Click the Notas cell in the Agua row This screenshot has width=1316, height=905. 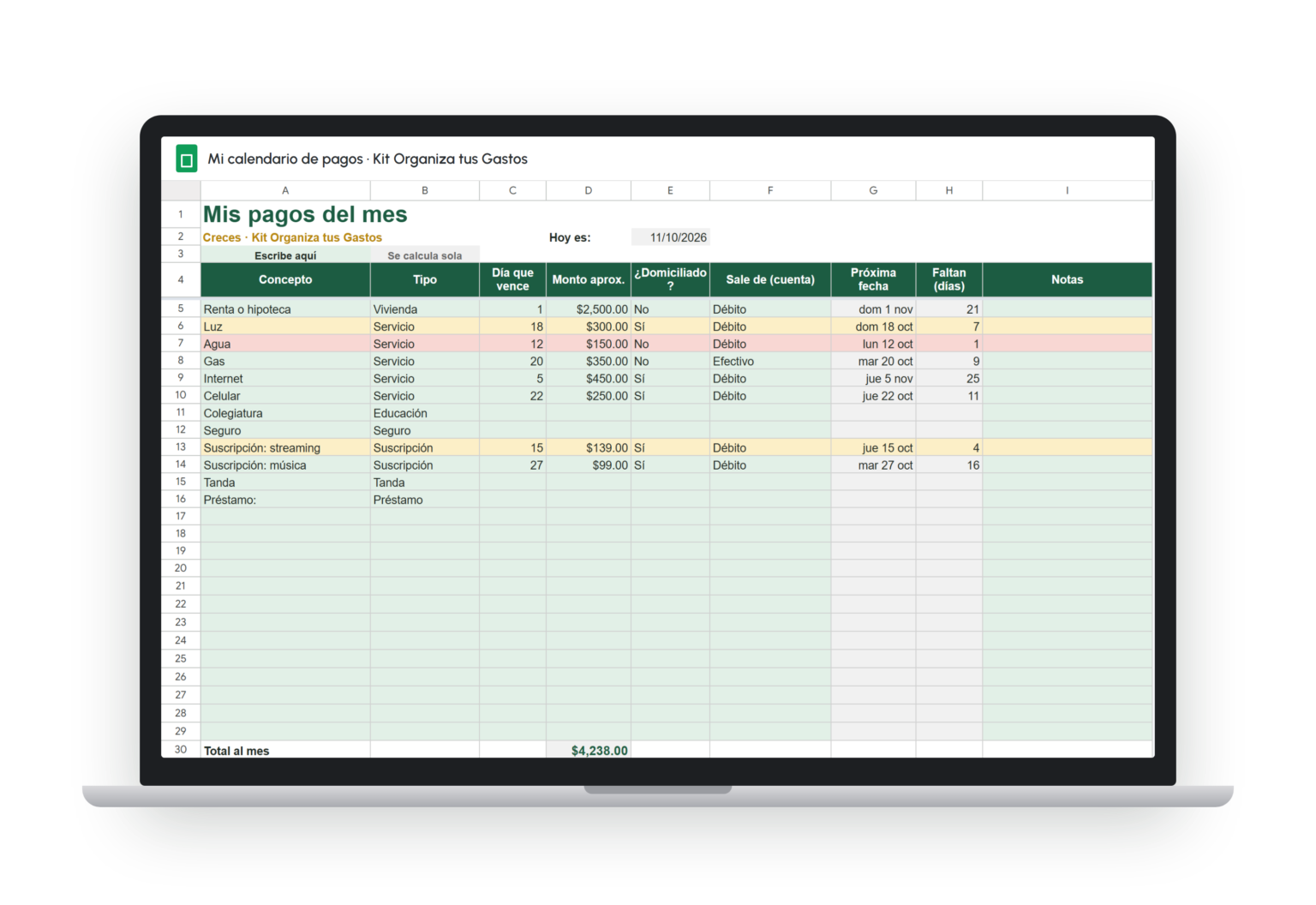click(1068, 344)
